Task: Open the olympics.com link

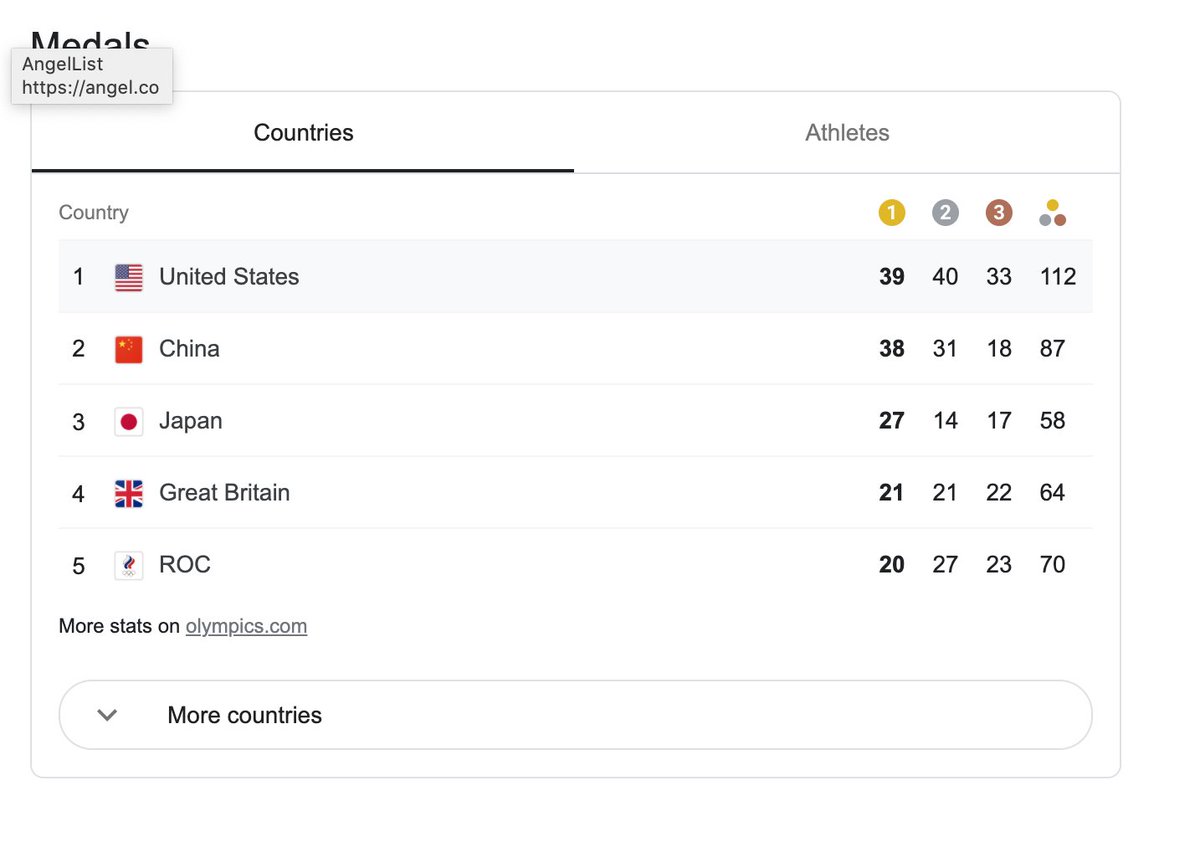Action: pyautogui.click(x=246, y=626)
